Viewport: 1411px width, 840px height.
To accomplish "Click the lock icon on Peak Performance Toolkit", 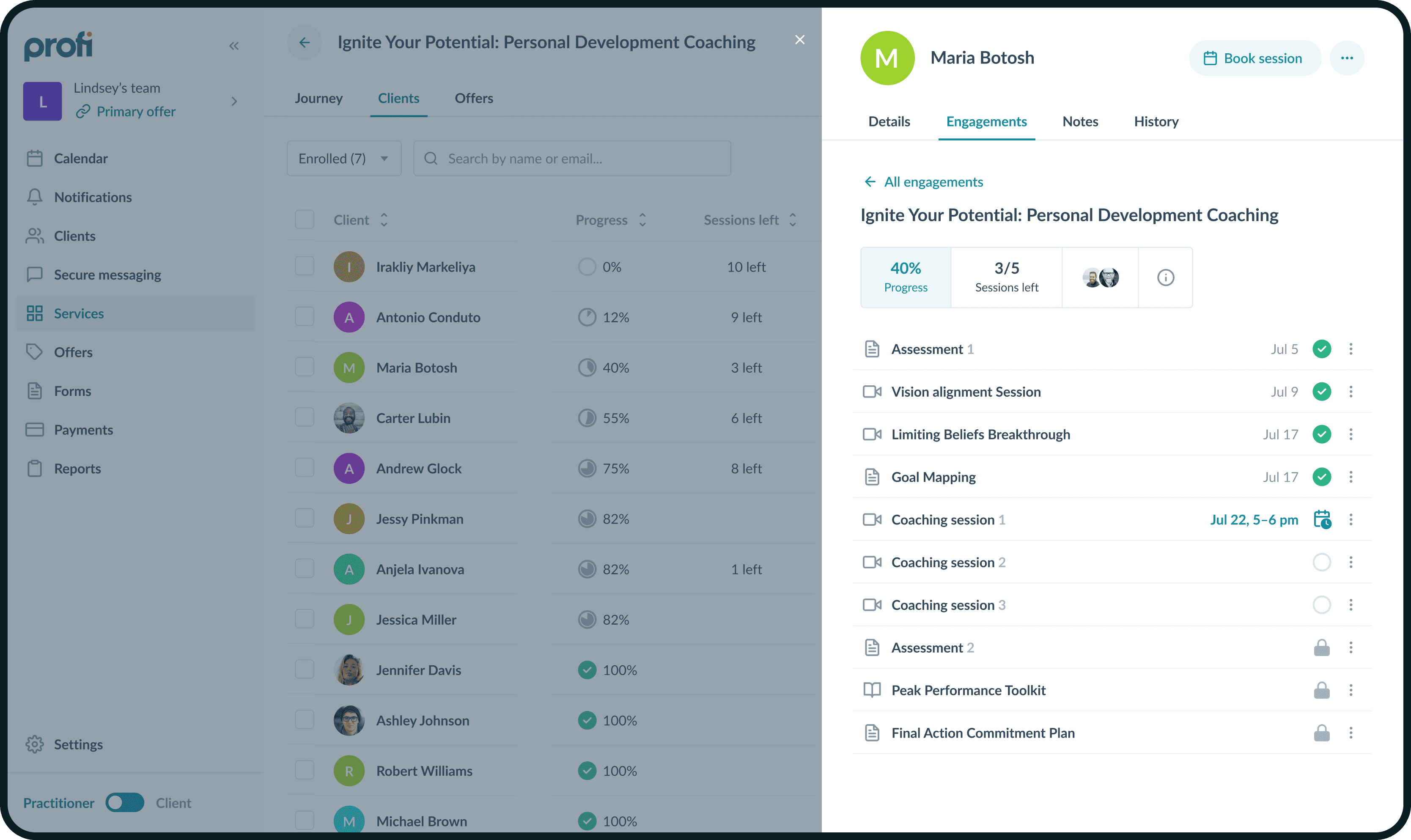I will pyautogui.click(x=1321, y=690).
